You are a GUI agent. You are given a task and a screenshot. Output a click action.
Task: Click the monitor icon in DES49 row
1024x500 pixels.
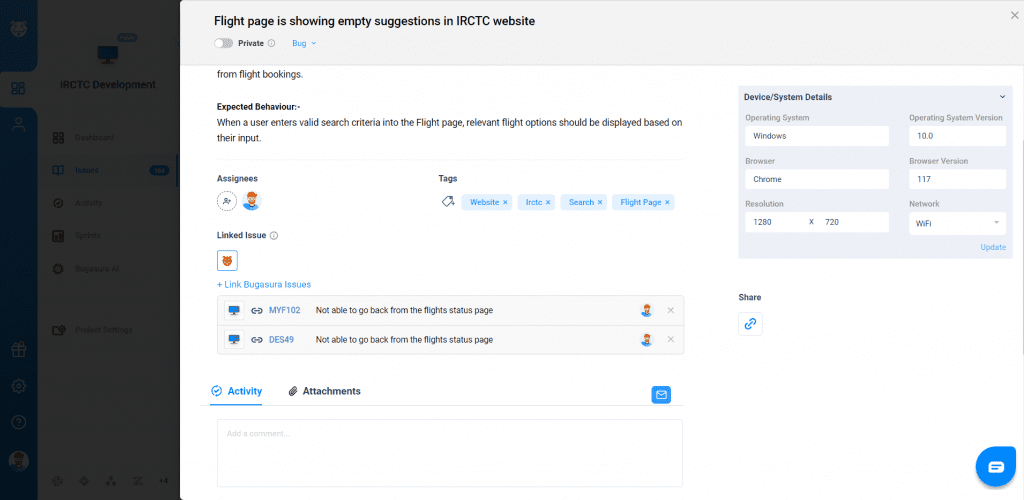coord(234,339)
